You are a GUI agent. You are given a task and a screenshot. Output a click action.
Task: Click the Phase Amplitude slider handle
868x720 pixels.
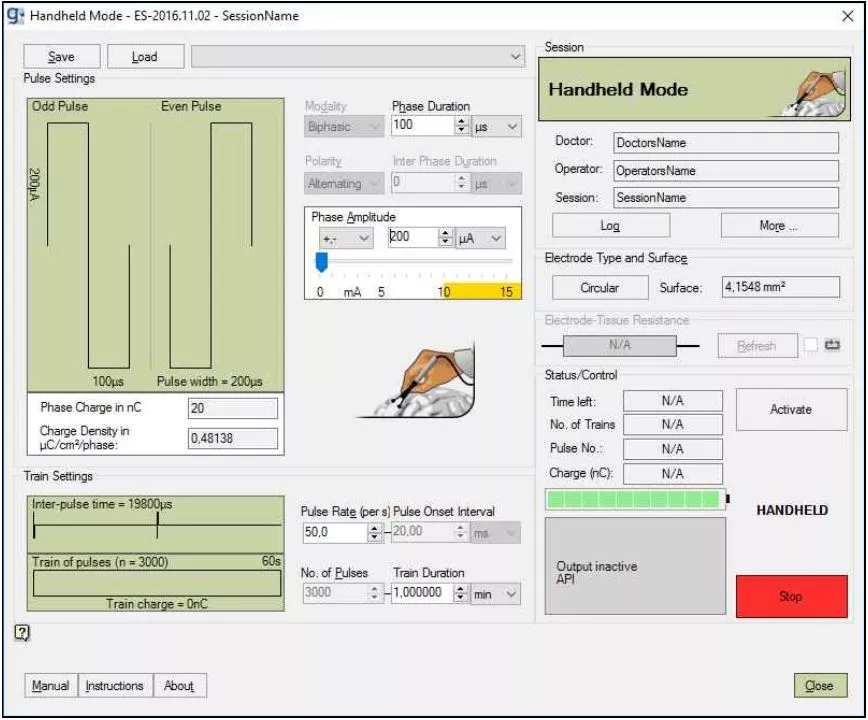coord(321,262)
